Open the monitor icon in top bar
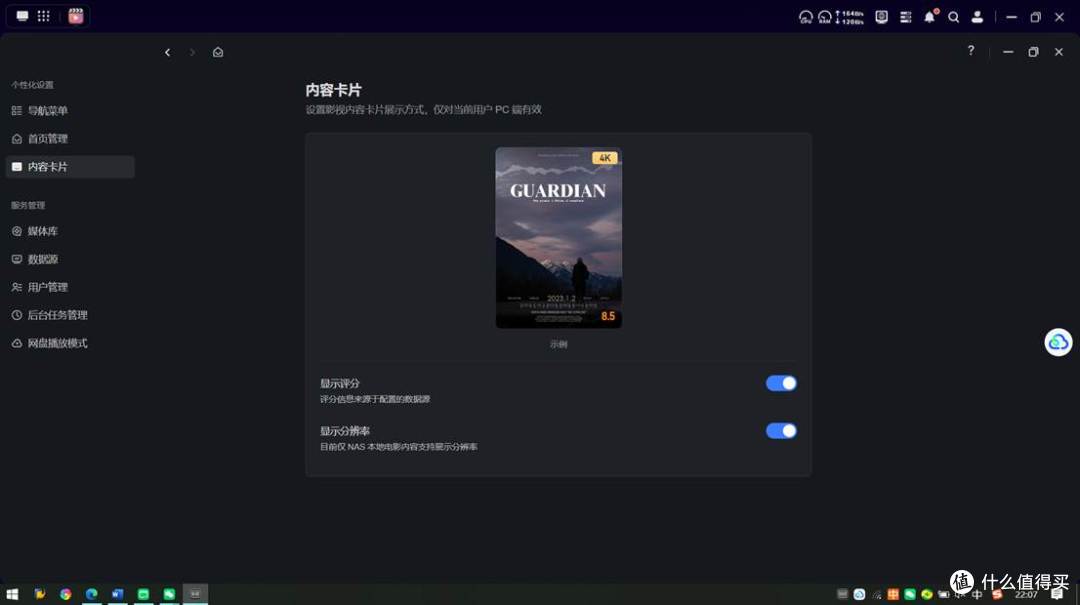 (x=882, y=17)
